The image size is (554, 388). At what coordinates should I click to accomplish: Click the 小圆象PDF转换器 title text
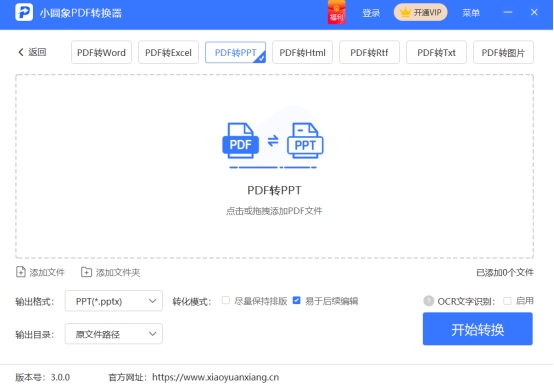[x=81, y=13]
